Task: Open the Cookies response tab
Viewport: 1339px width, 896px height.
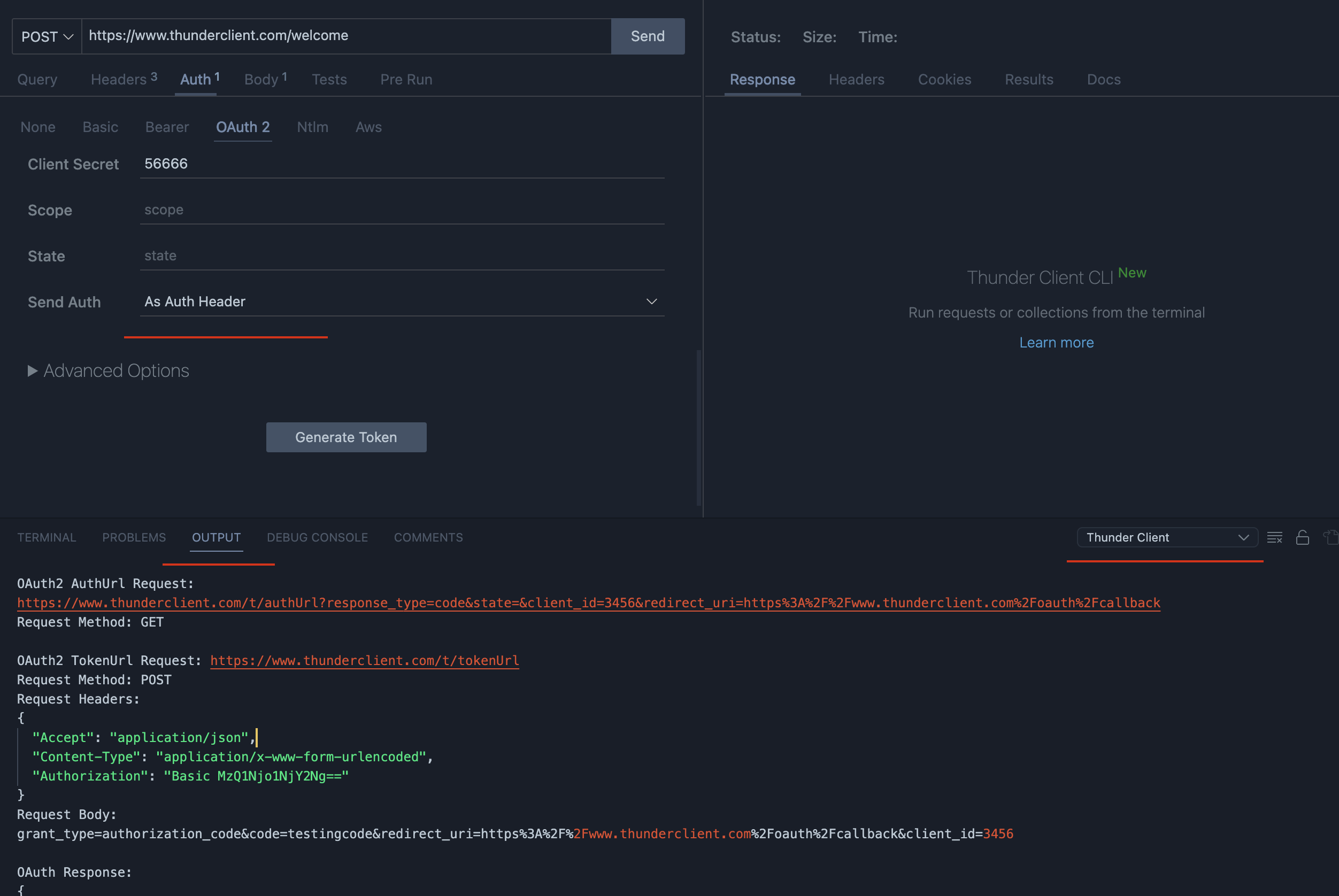Action: (944, 80)
